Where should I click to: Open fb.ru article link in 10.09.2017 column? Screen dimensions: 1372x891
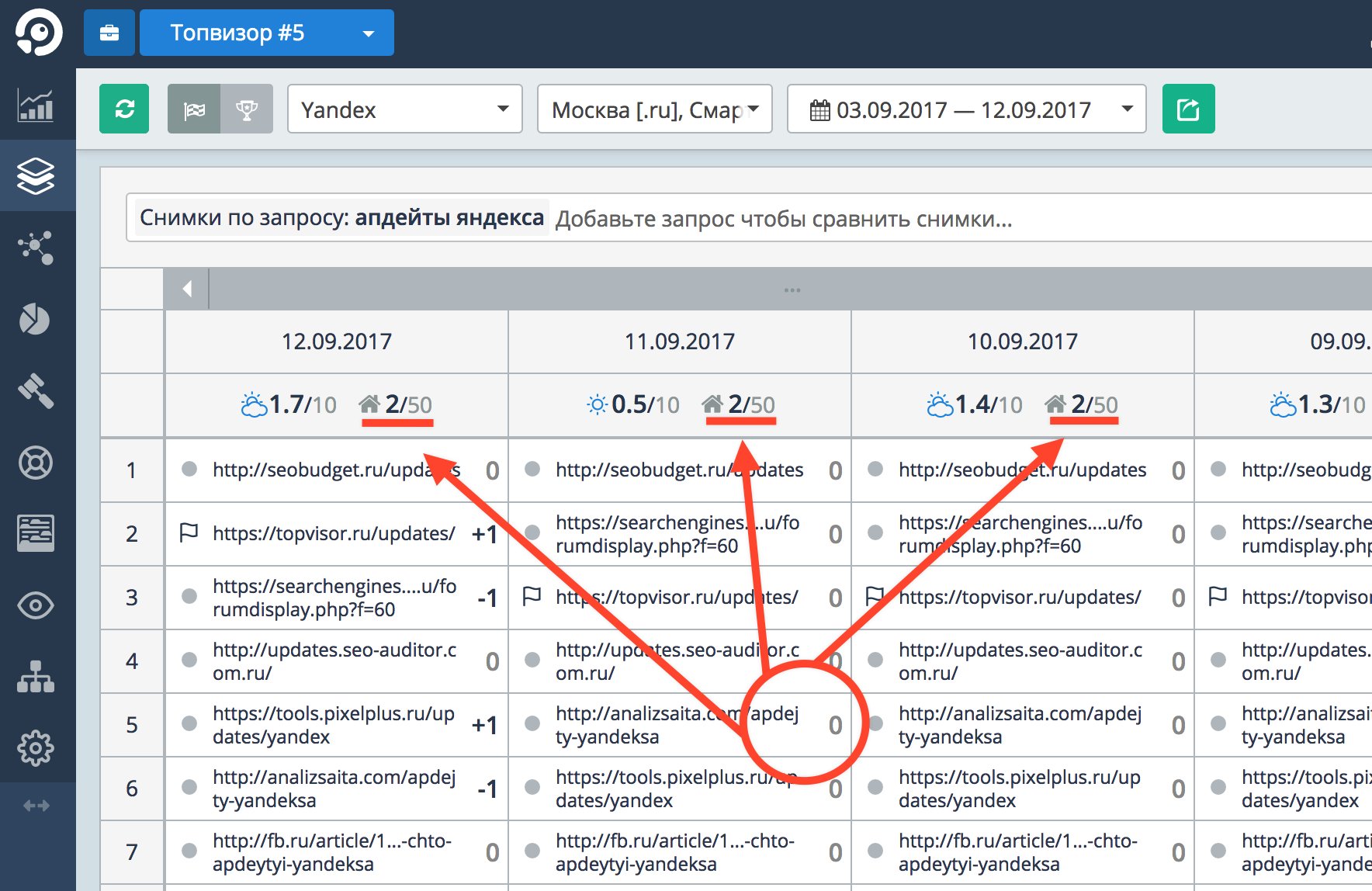(1018, 852)
